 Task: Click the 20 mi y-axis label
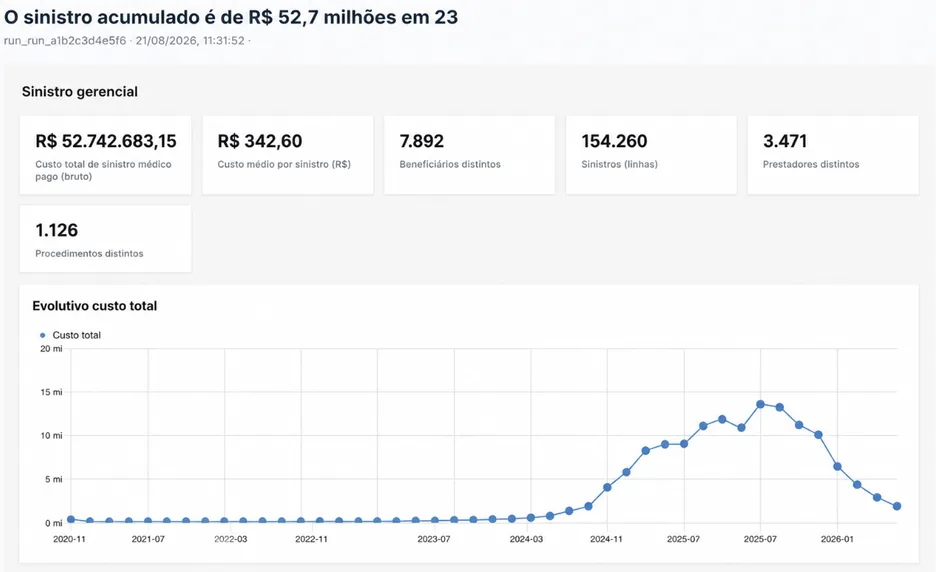coord(51,349)
